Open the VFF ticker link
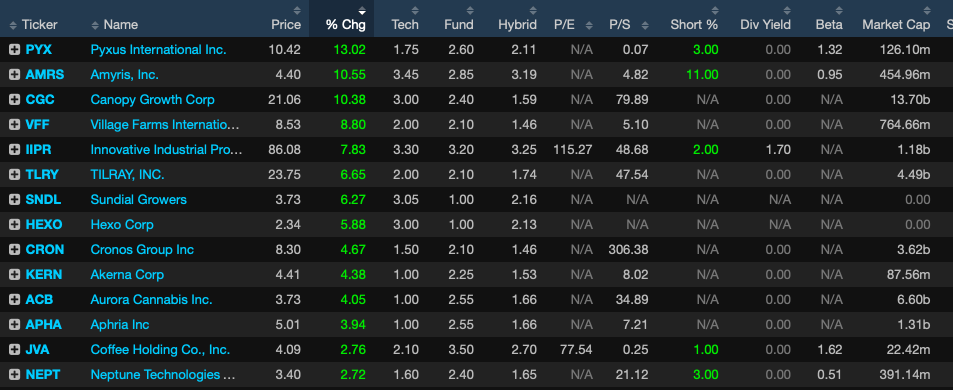 click(x=38, y=125)
